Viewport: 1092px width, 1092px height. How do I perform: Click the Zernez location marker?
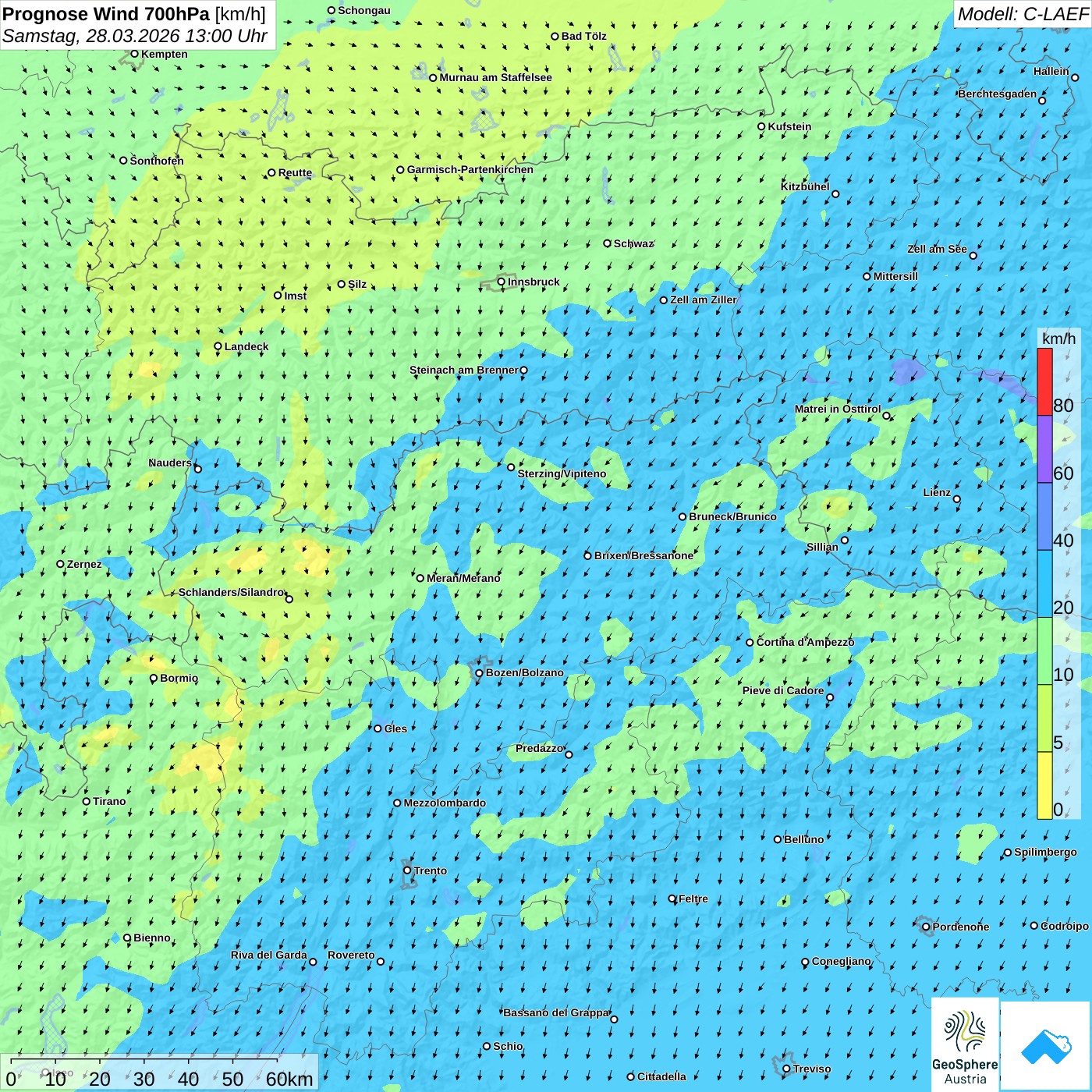pyautogui.click(x=60, y=564)
